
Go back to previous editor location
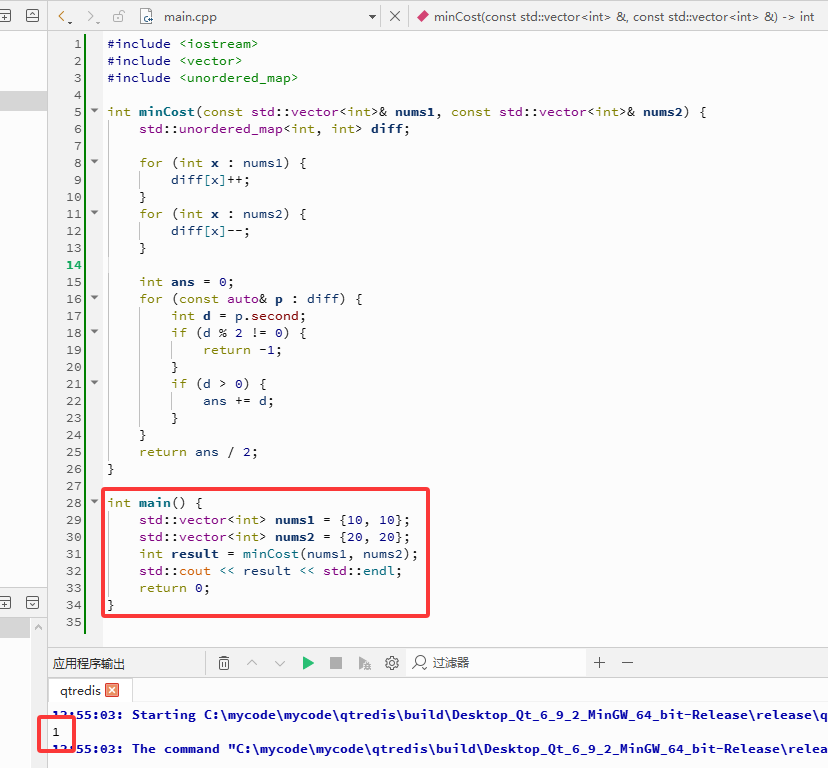pos(64,17)
